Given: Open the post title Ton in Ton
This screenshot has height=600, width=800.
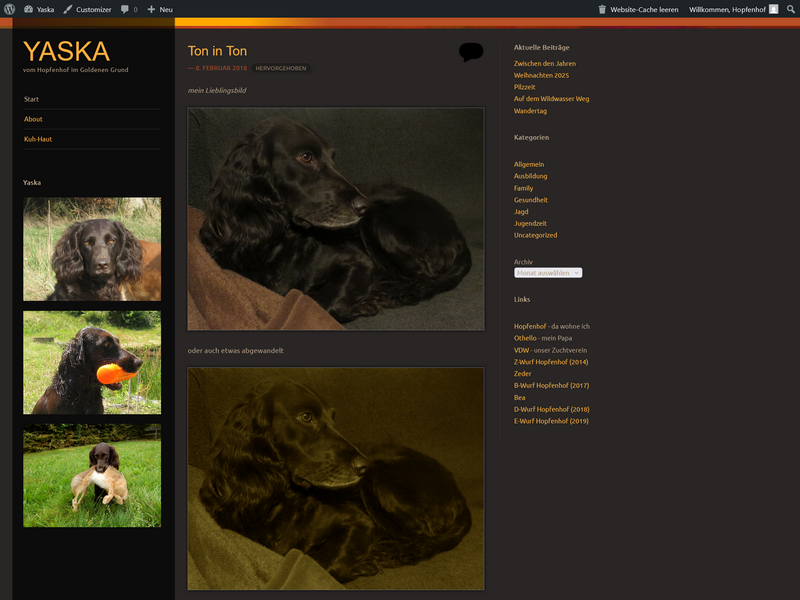Looking at the screenshot, I should tap(217, 51).
